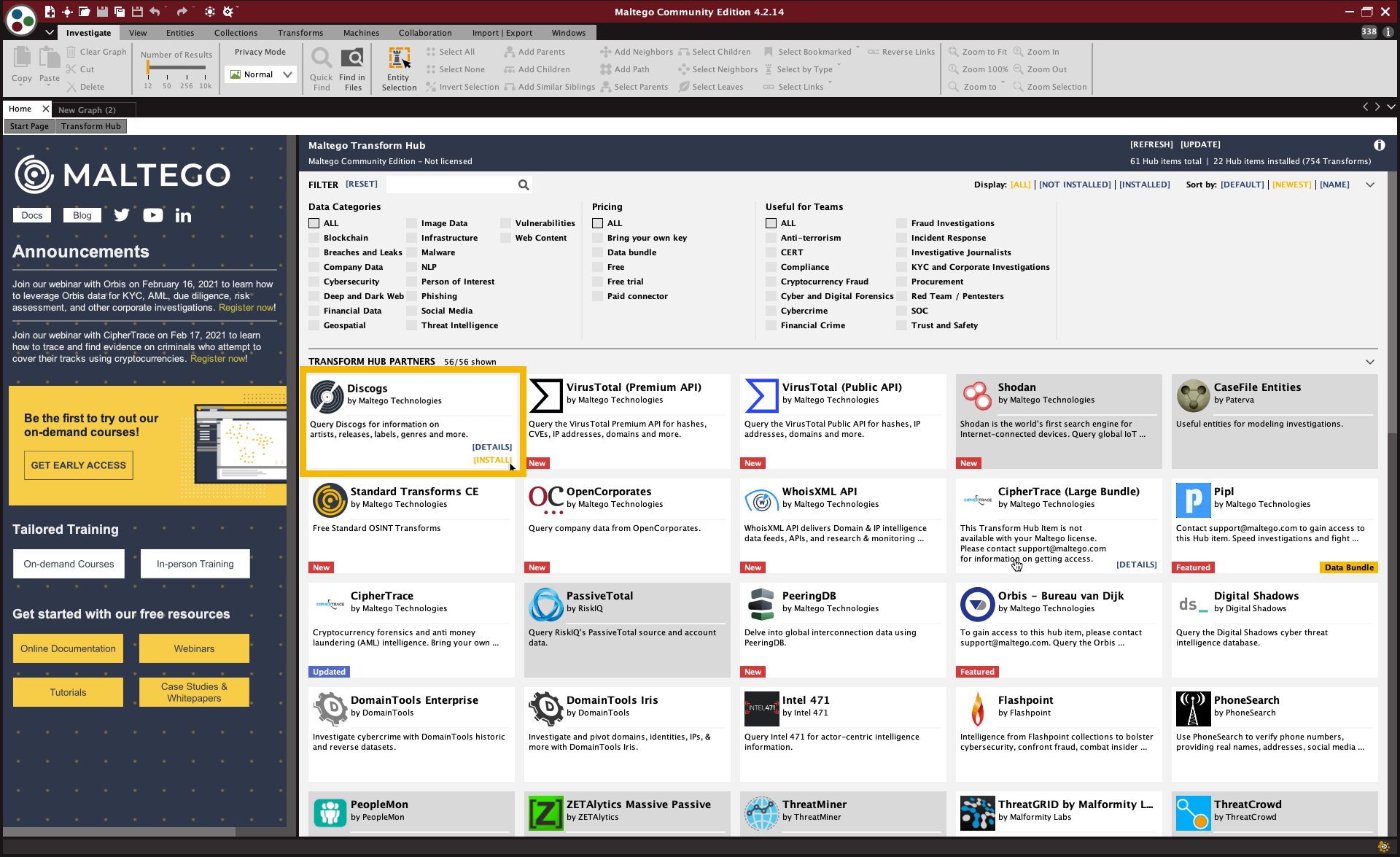Image resolution: width=1400 pixels, height=857 pixels.
Task: Open the tab list dropdown arrow
Action: 1391,107
